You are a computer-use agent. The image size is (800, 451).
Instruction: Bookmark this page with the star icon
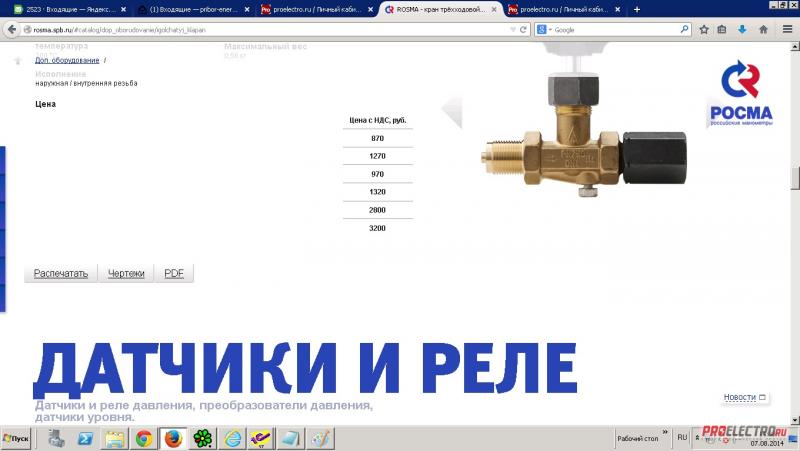tap(702, 30)
